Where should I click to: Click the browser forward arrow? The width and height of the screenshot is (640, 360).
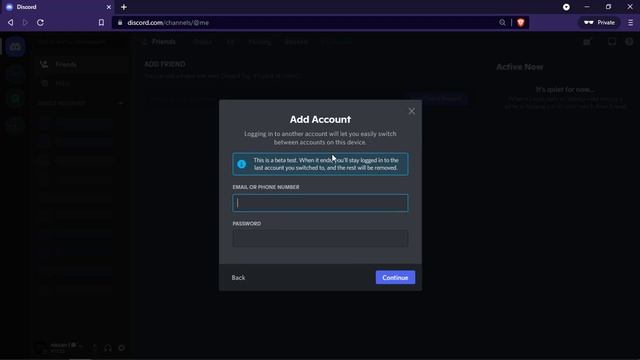[x=25, y=22]
